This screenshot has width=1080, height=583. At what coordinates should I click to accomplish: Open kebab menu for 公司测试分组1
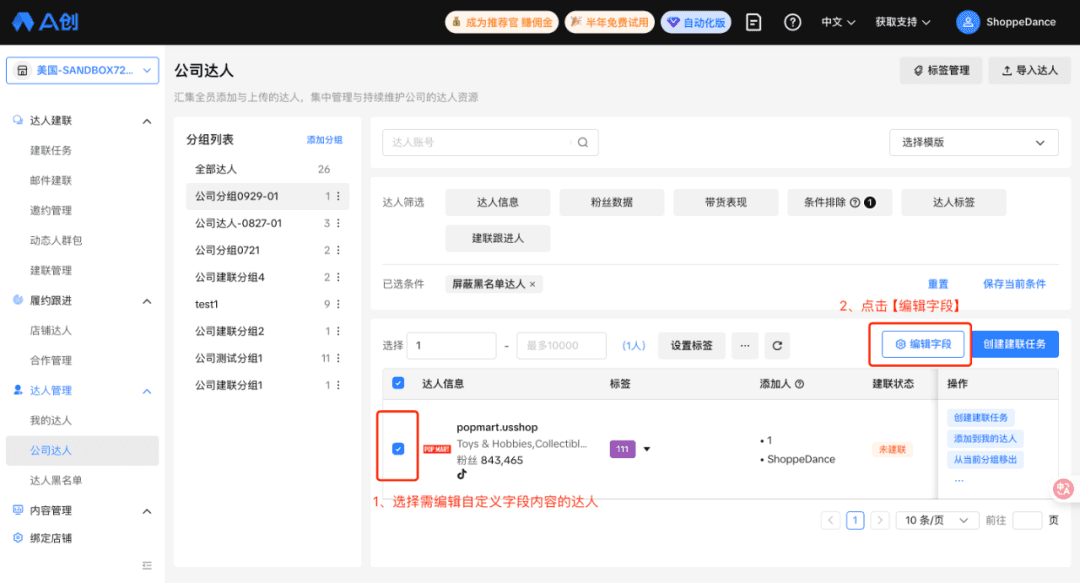click(338, 358)
